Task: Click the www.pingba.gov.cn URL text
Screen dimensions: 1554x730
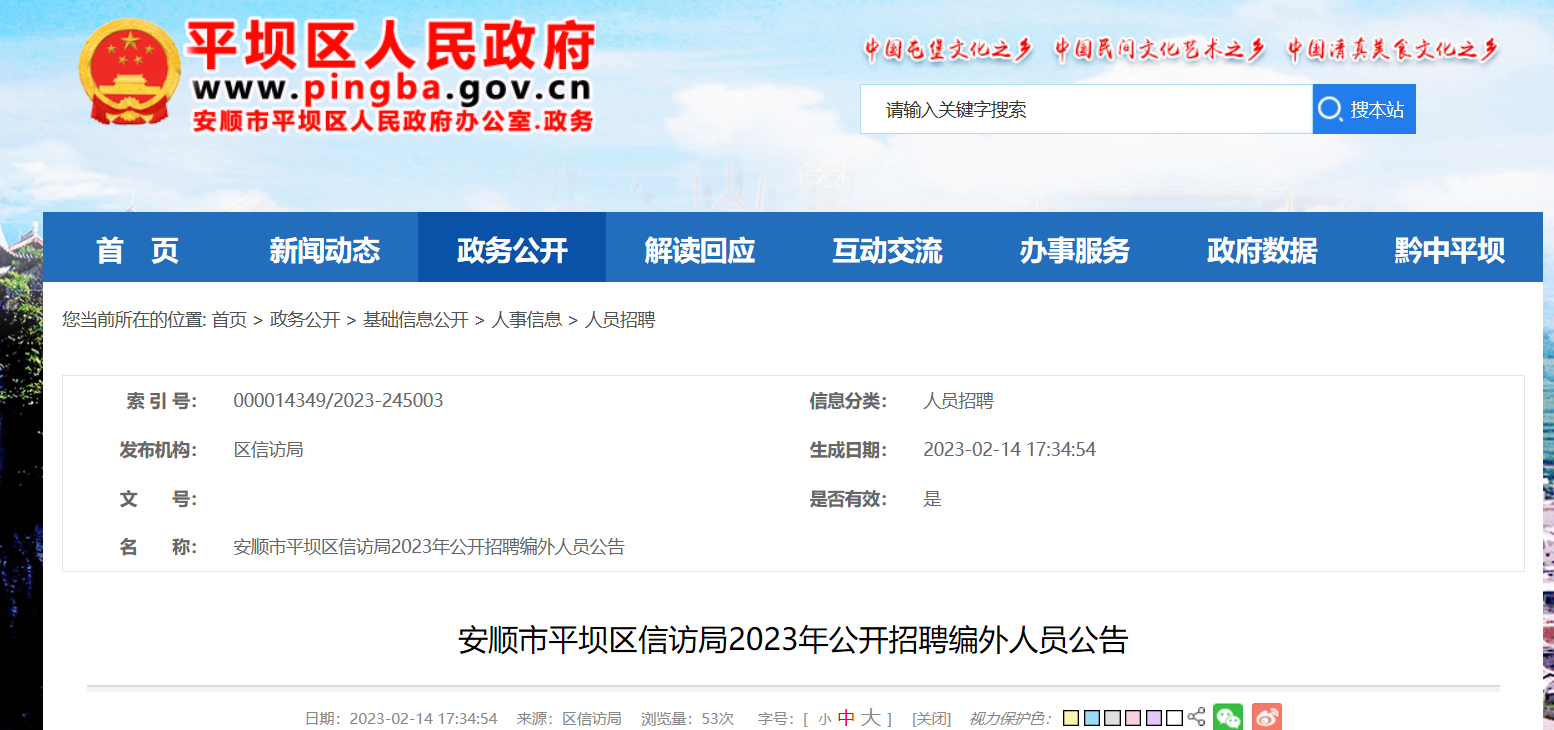Action: click(392, 89)
